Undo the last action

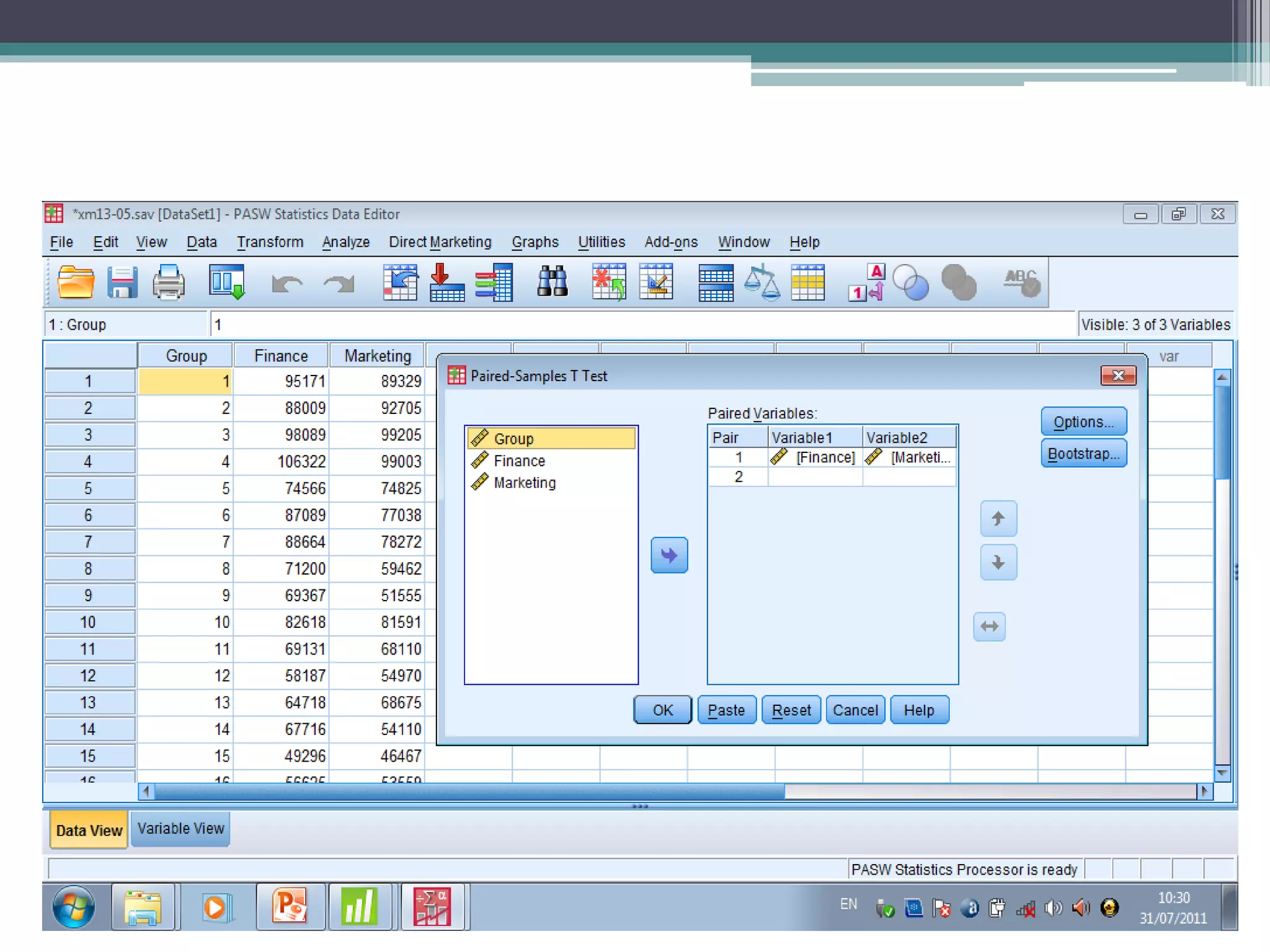(x=287, y=284)
